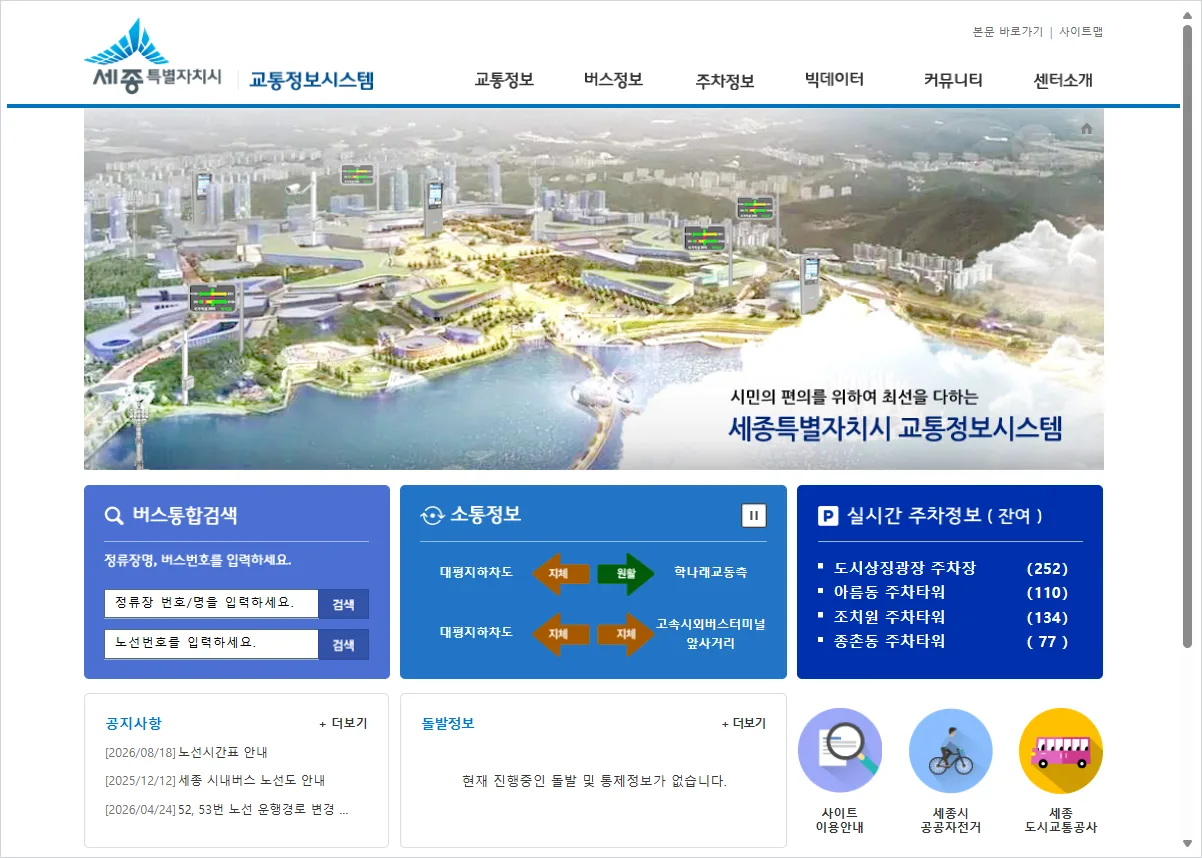
Task: Open the 사이트맵 link
Action: 1081,32
